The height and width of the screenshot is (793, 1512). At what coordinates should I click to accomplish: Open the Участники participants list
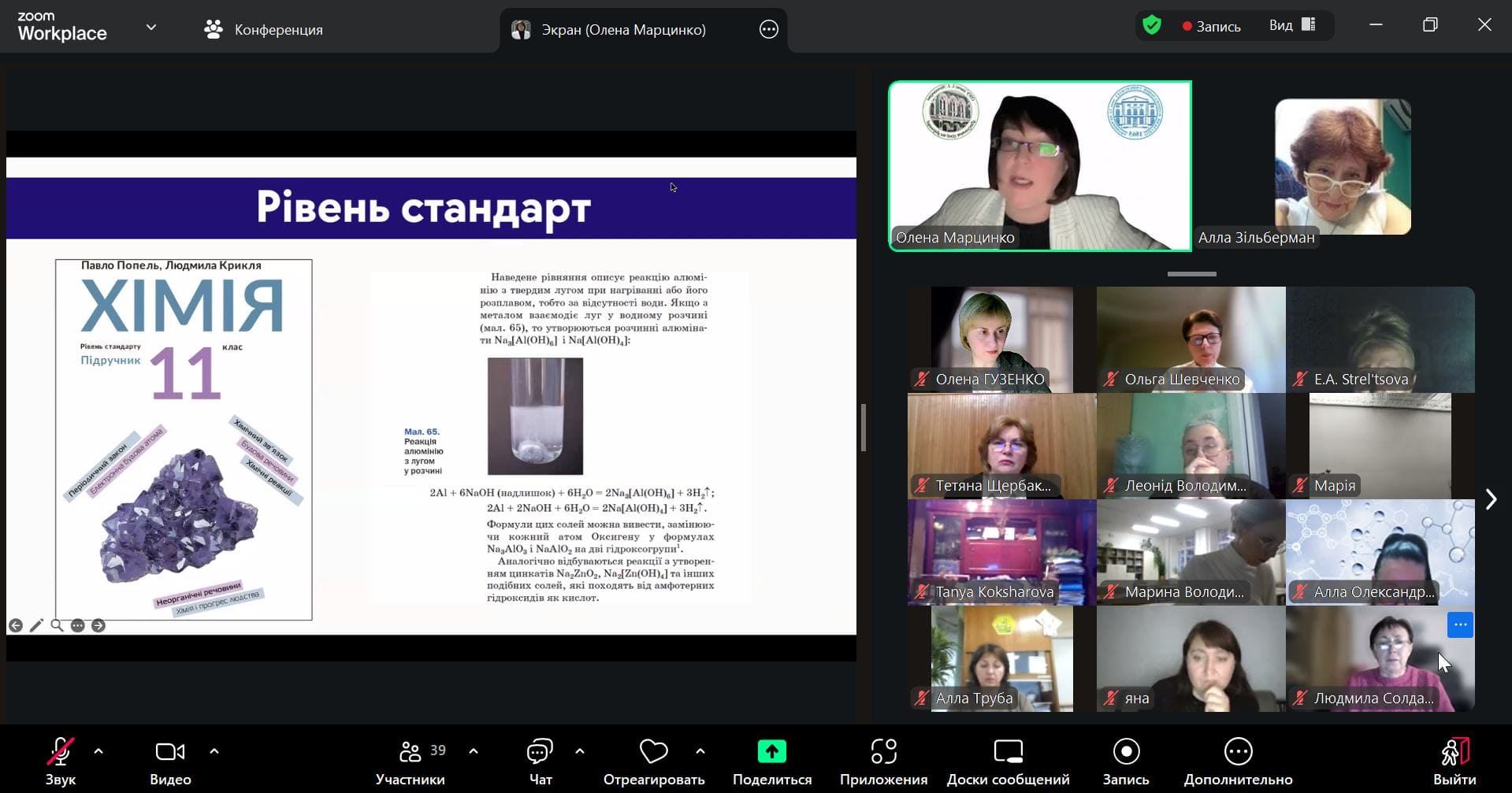pyautogui.click(x=411, y=753)
